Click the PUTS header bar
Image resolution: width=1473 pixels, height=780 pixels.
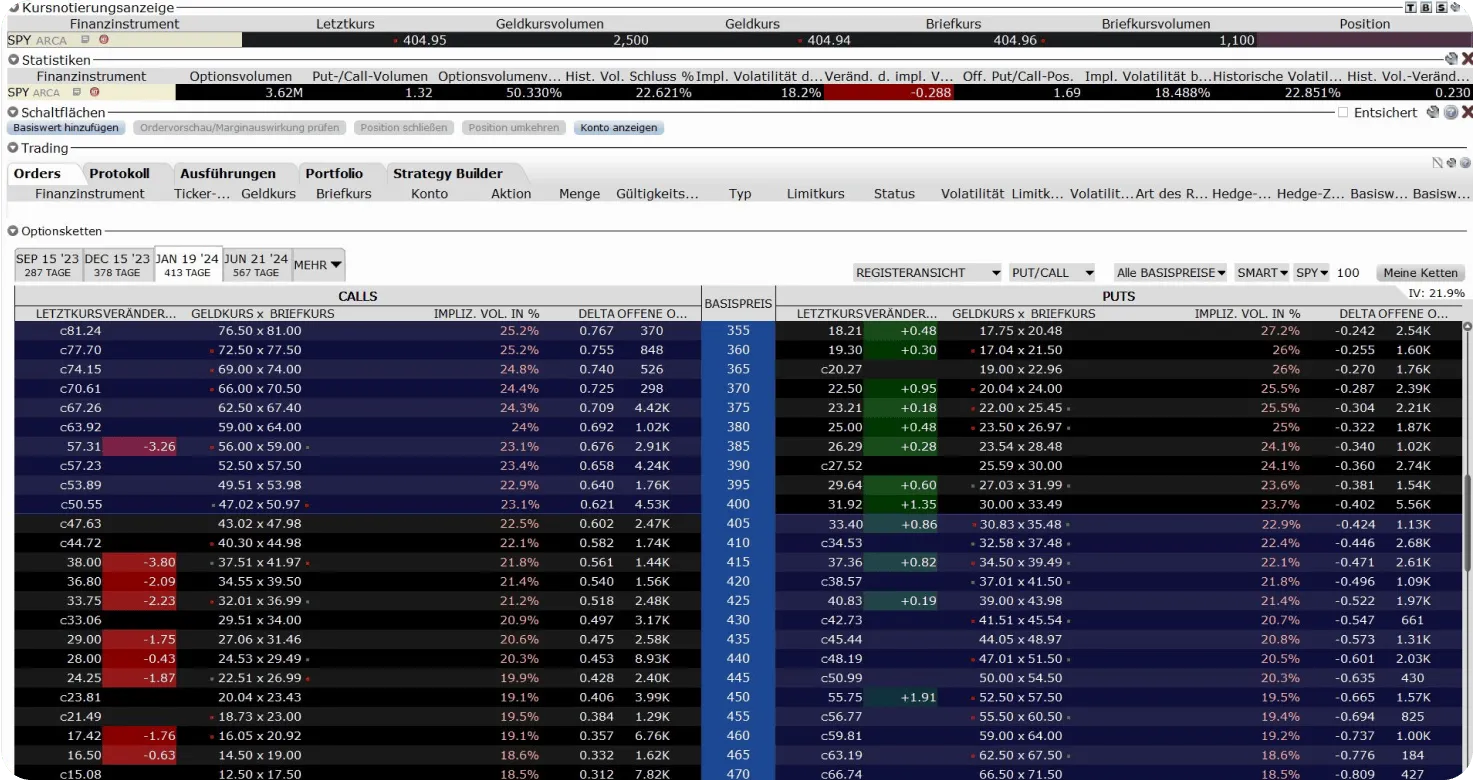point(1118,296)
